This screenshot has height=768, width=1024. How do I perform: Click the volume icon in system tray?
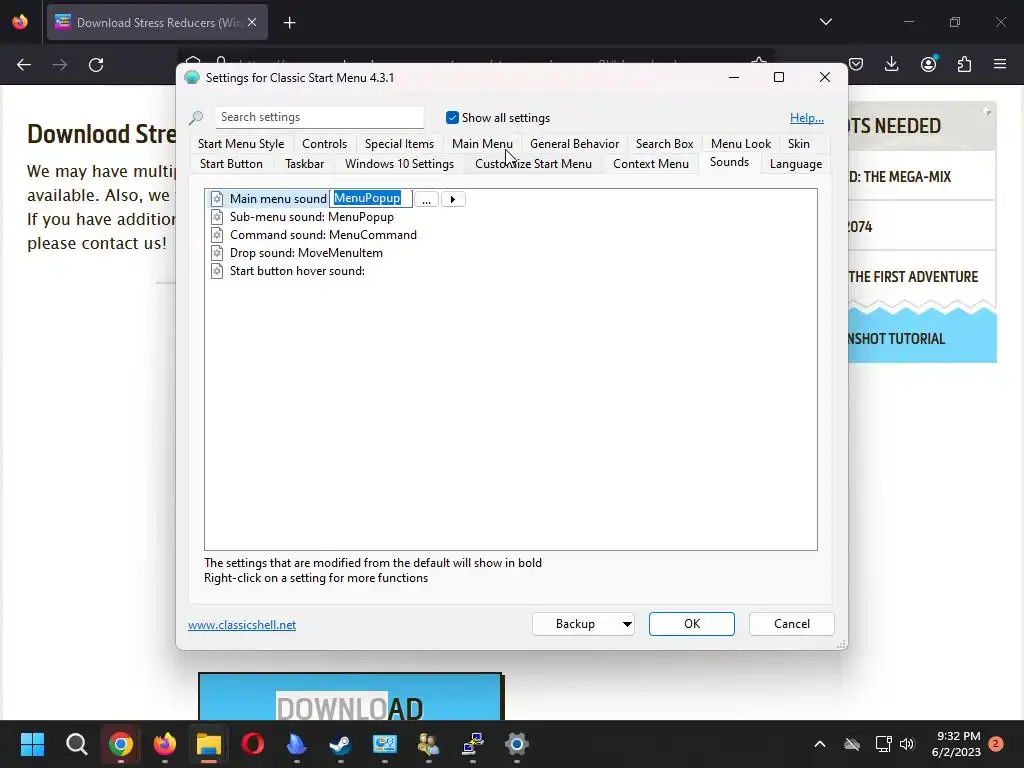click(906, 744)
